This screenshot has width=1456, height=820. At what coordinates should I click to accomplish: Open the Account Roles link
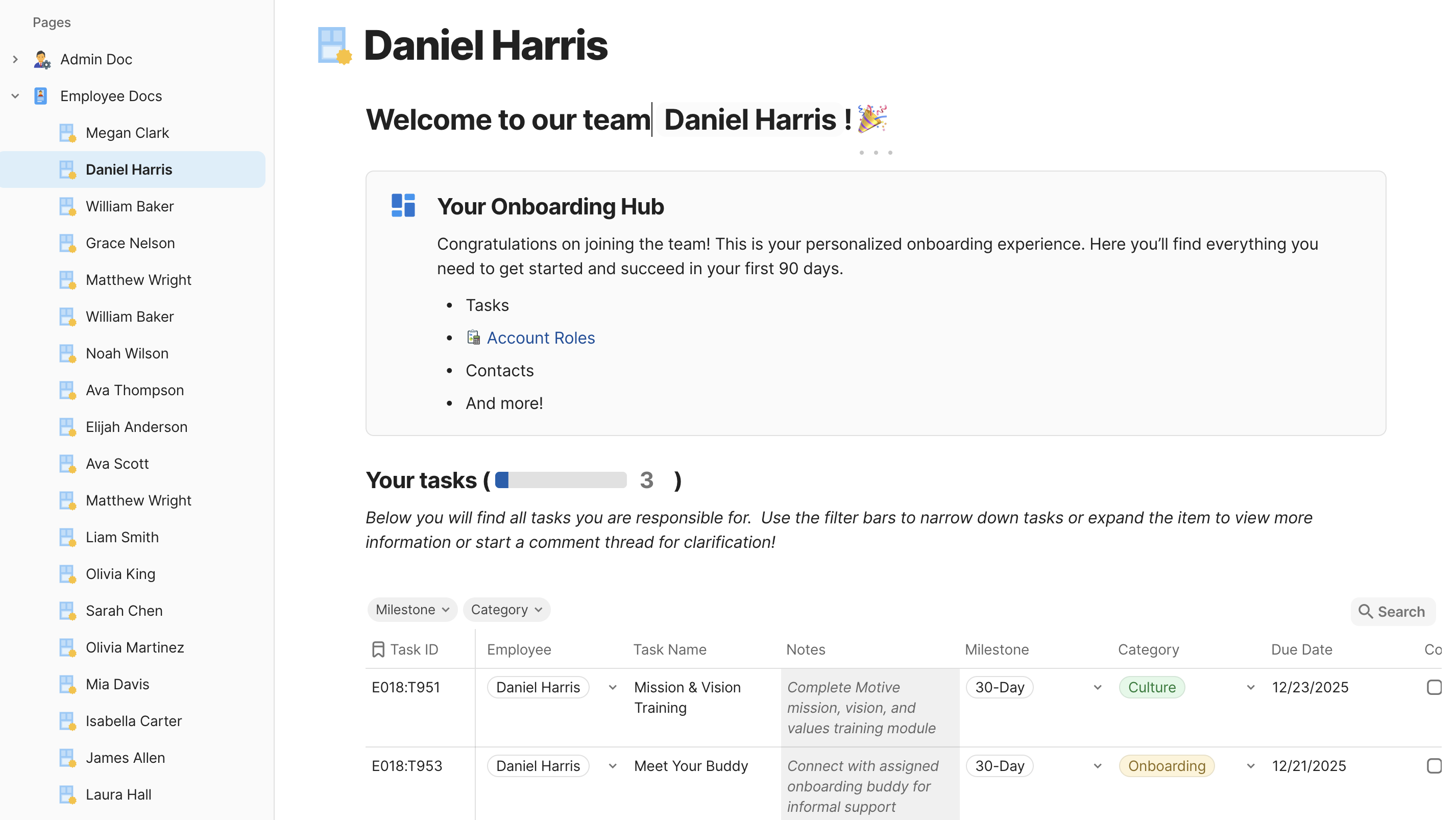tap(540, 338)
